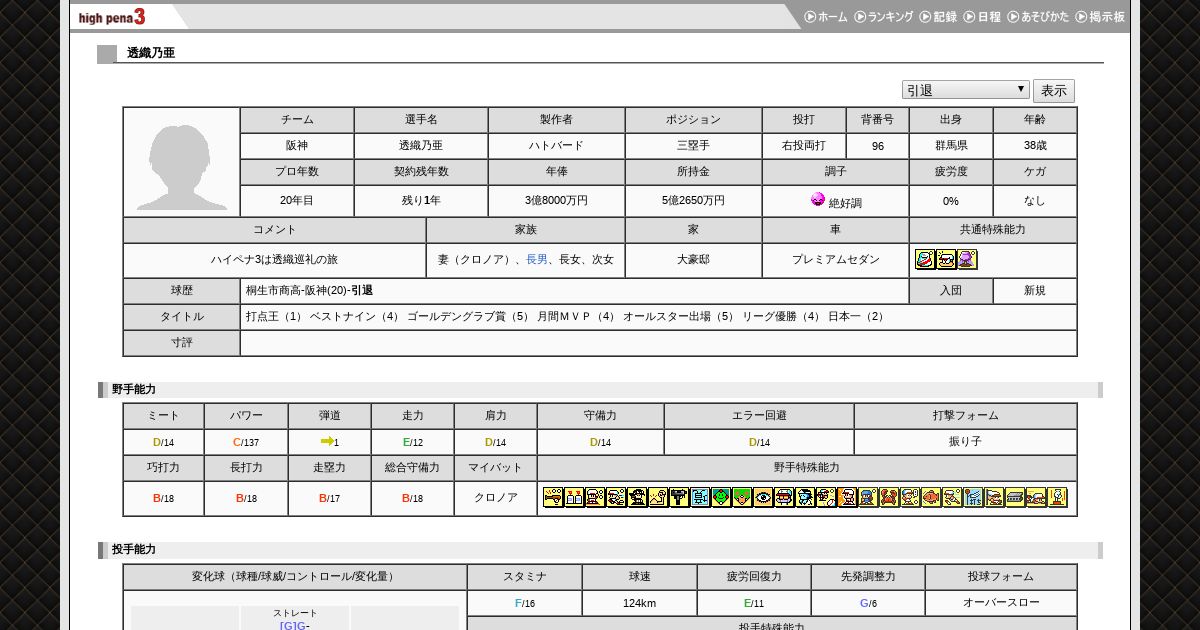Click the 20年目 pro years cell
Viewport: 1200px width, 630px height.
point(297,201)
